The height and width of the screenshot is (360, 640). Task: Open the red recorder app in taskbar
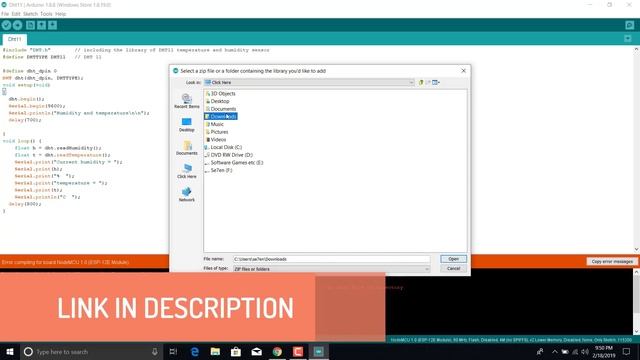coord(298,351)
